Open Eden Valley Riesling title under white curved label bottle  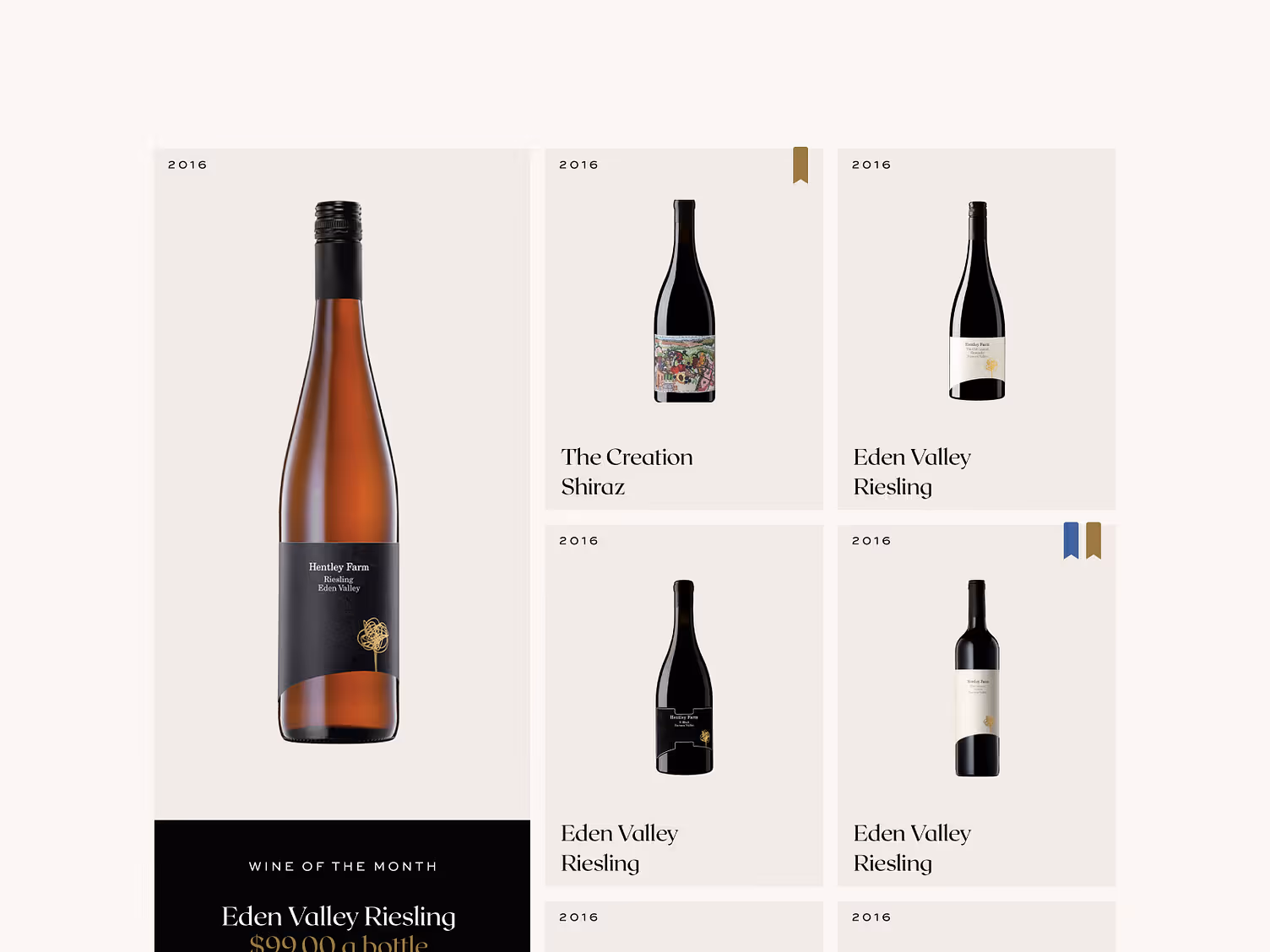(912, 472)
